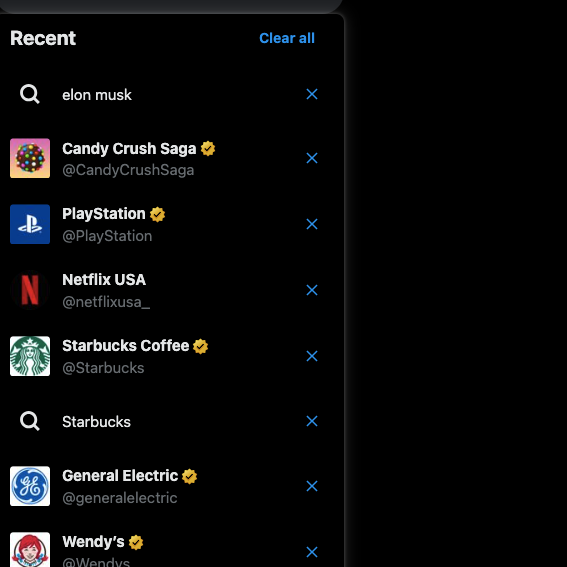The image size is (567, 567).
Task: Click the Clear all link
Action: [x=287, y=38]
